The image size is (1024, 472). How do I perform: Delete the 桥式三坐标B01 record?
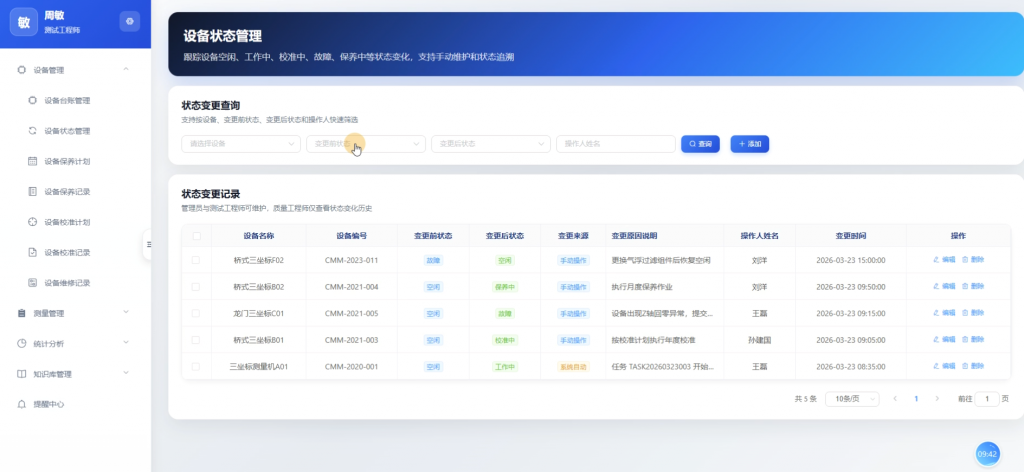pos(973,339)
